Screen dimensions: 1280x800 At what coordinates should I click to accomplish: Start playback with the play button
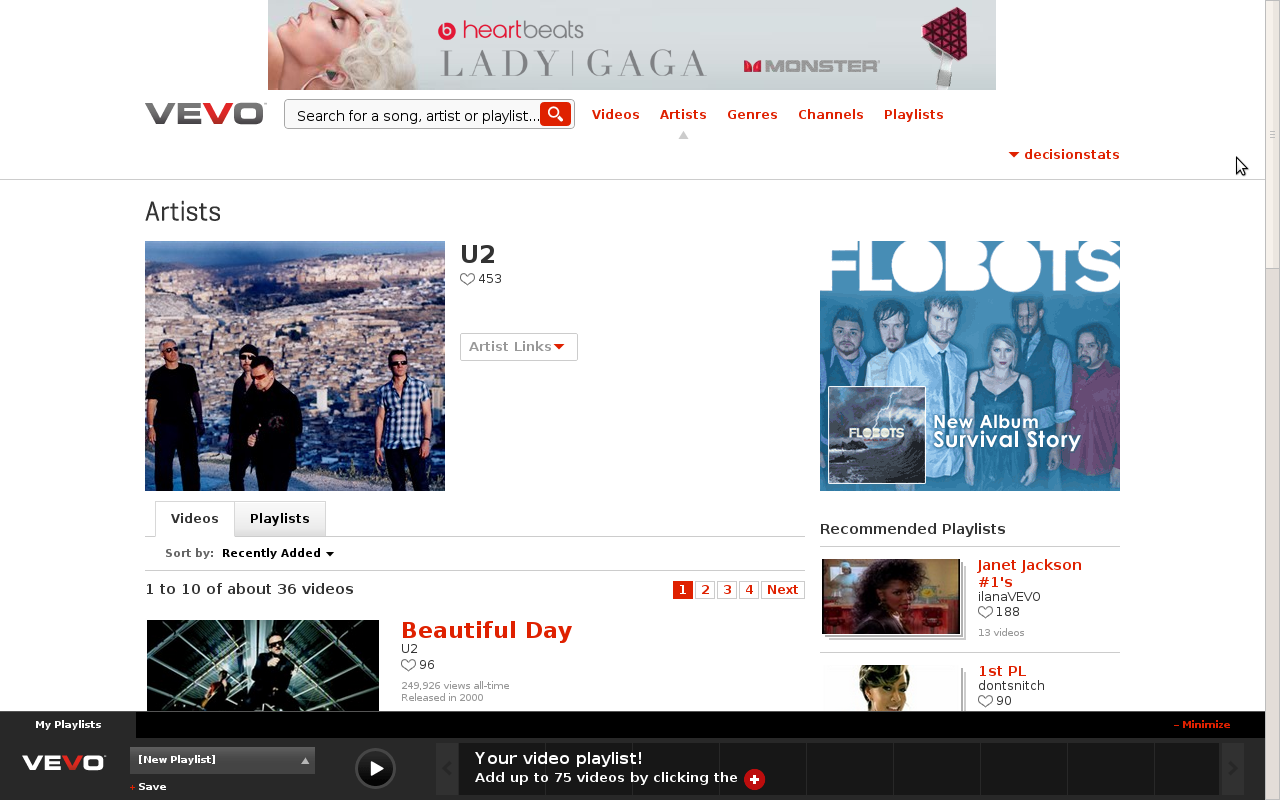[376, 768]
